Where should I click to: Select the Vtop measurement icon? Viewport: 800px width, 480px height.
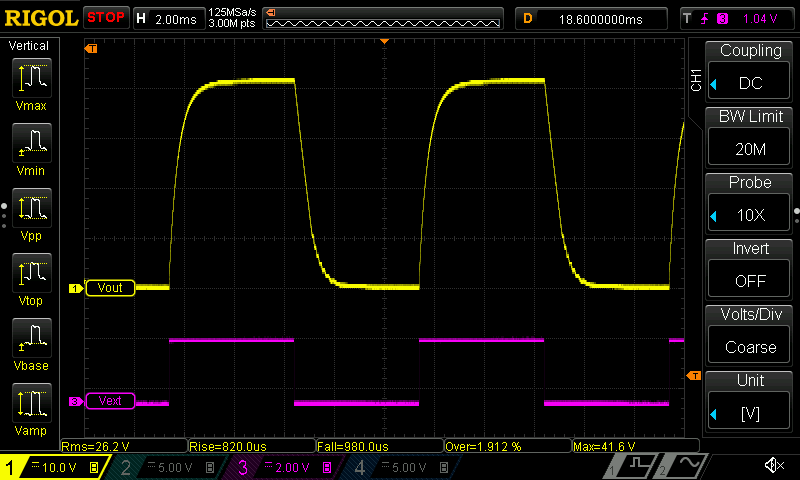(32, 273)
